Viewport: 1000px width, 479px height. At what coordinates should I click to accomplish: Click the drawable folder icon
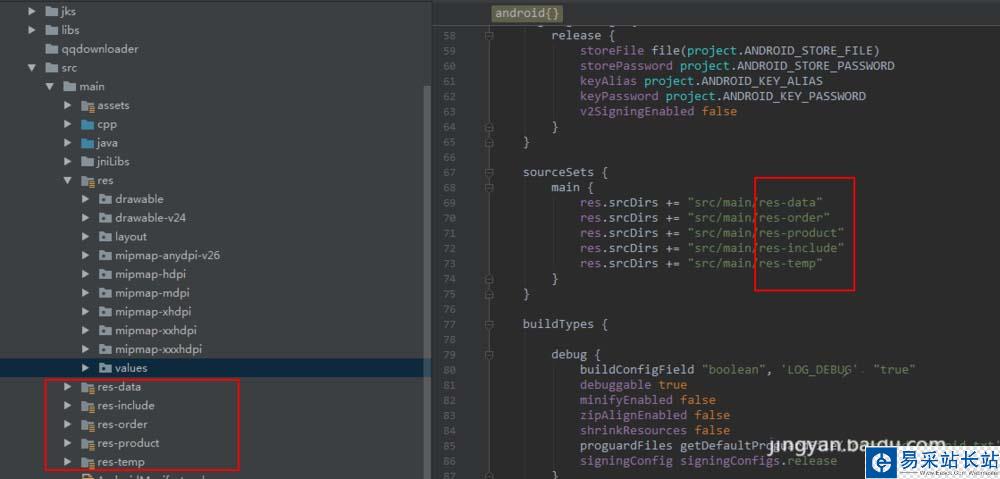(105, 199)
